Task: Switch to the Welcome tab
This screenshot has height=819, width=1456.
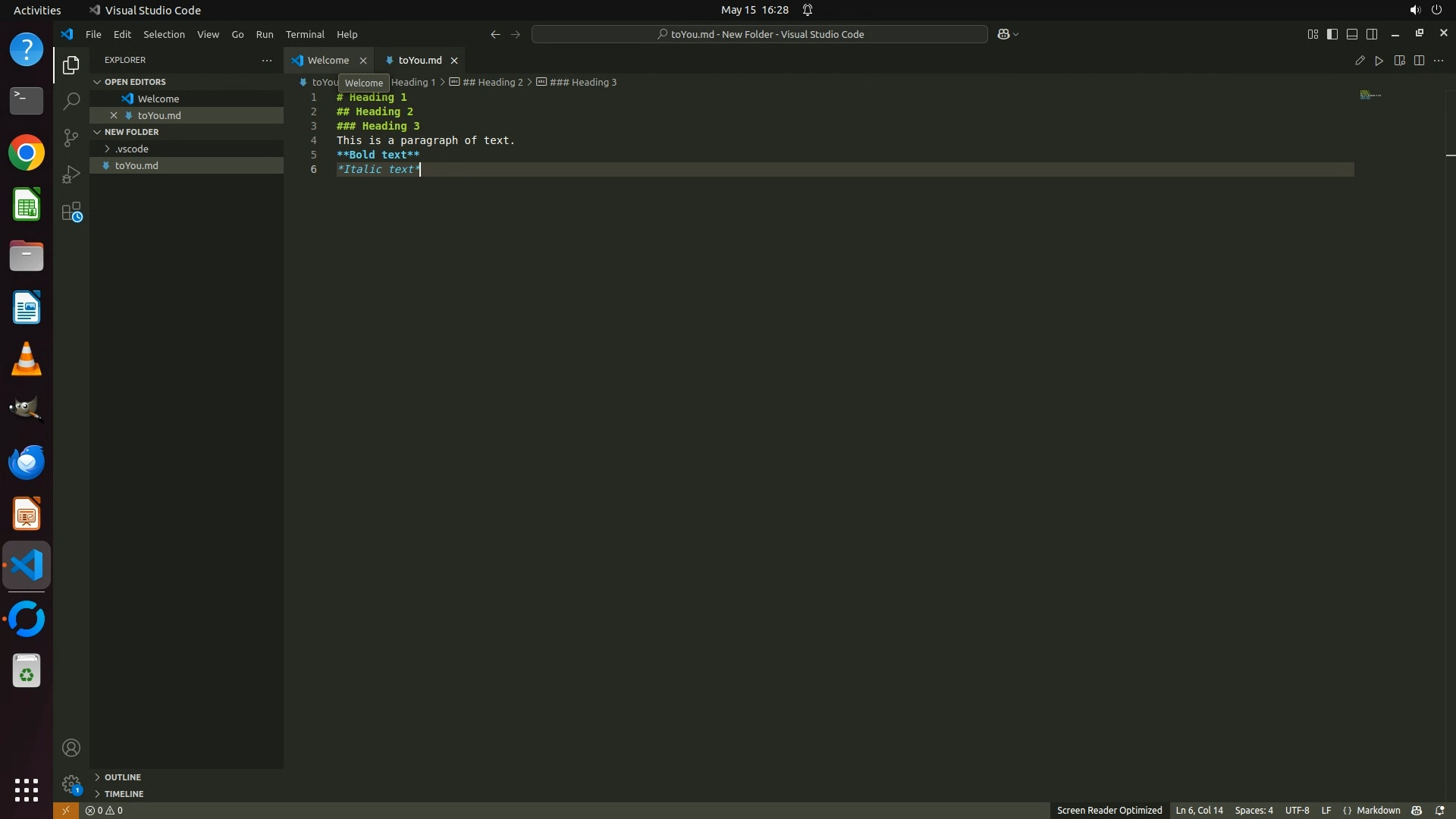Action: pos(328,60)
